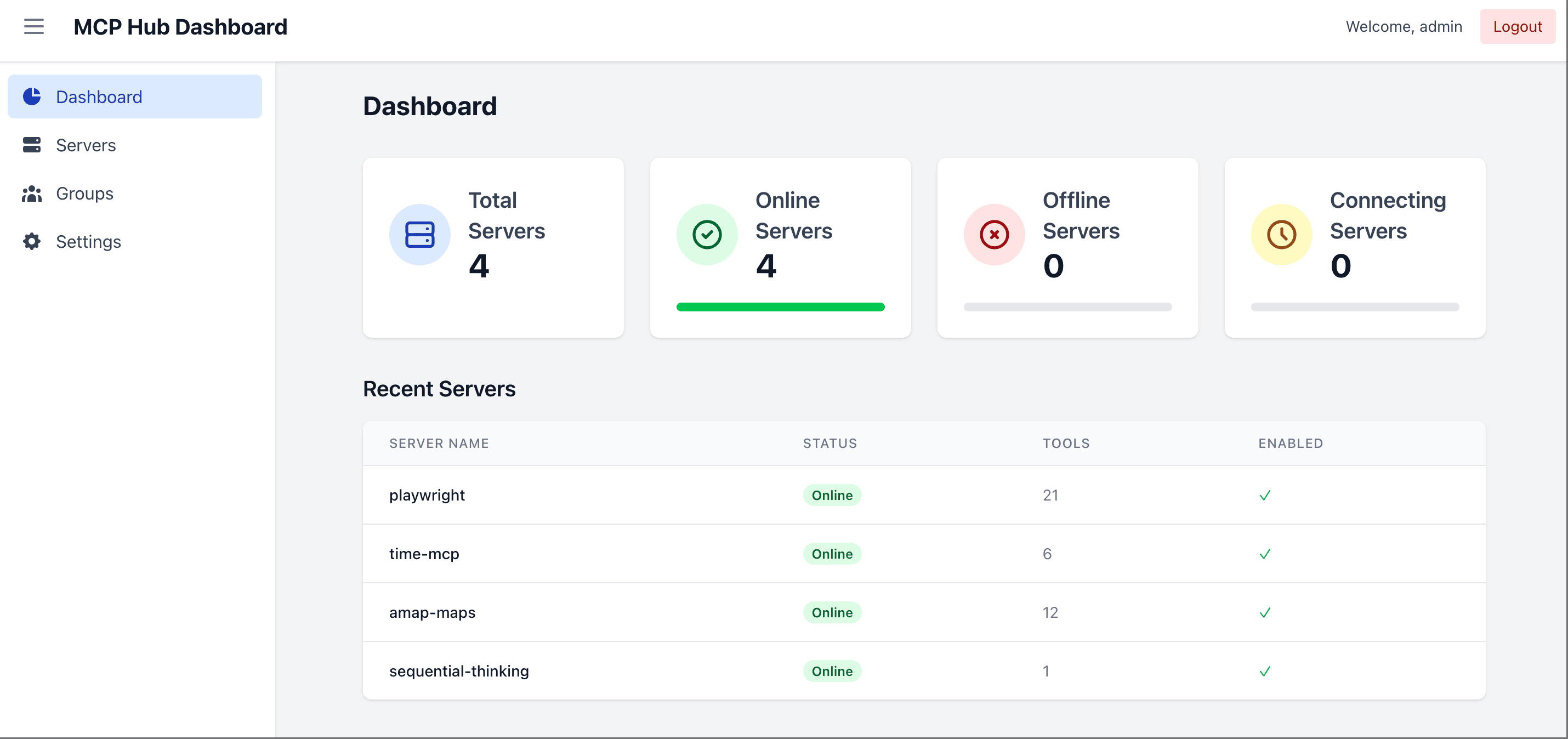Click the Online status badge for playwright
Viewport: 1568px width, 739px height.
tap(832, 495)
